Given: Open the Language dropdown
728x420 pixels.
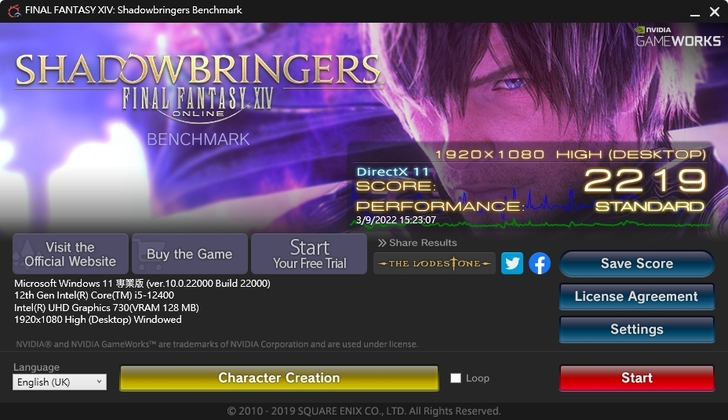Looking at the screenshot, I should pyautogui.click(x=59, y=382).
